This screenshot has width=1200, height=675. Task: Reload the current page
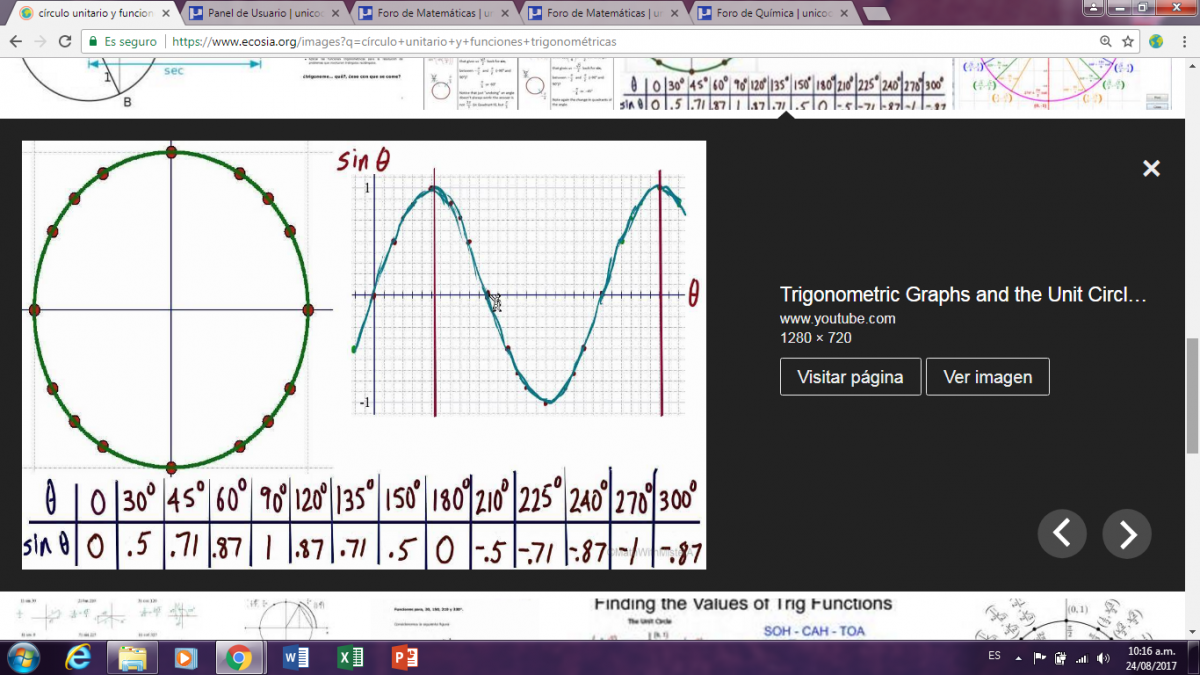coord(65,42)
